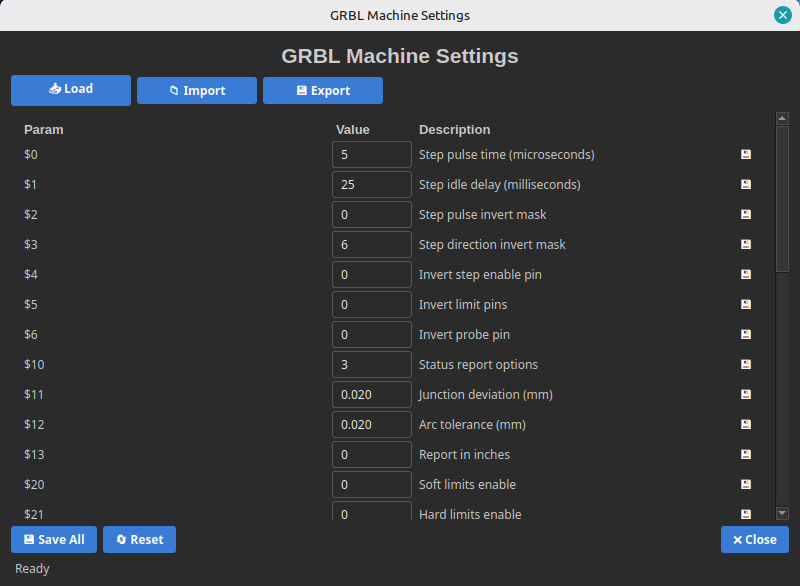Select the "Step pulse time (microseconds)" description

[x=507, y=155]
